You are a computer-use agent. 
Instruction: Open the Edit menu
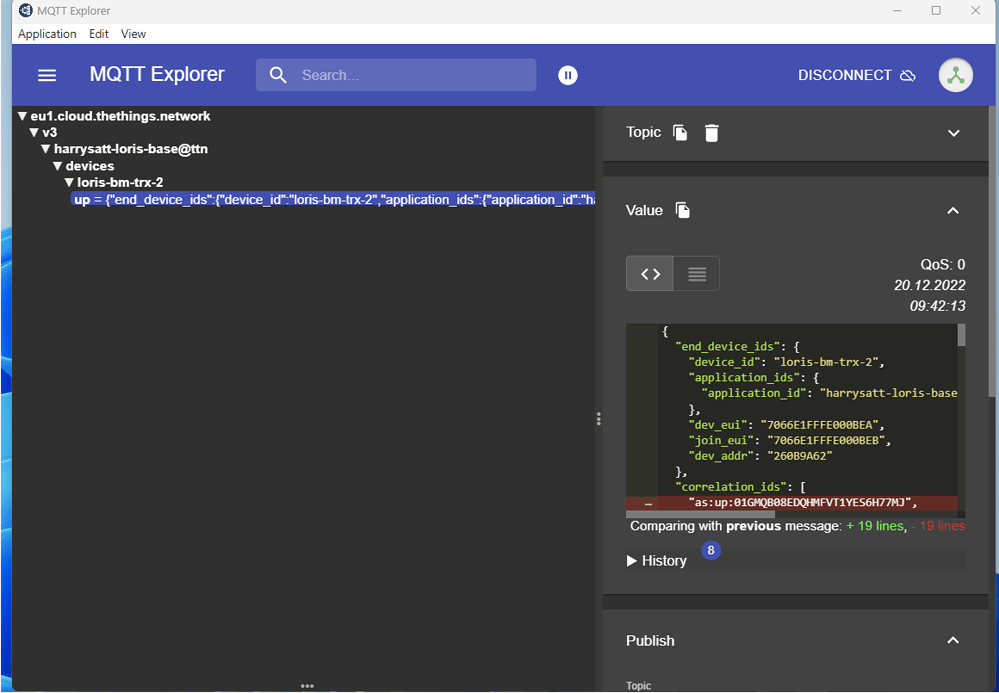(x=99, y=34)
